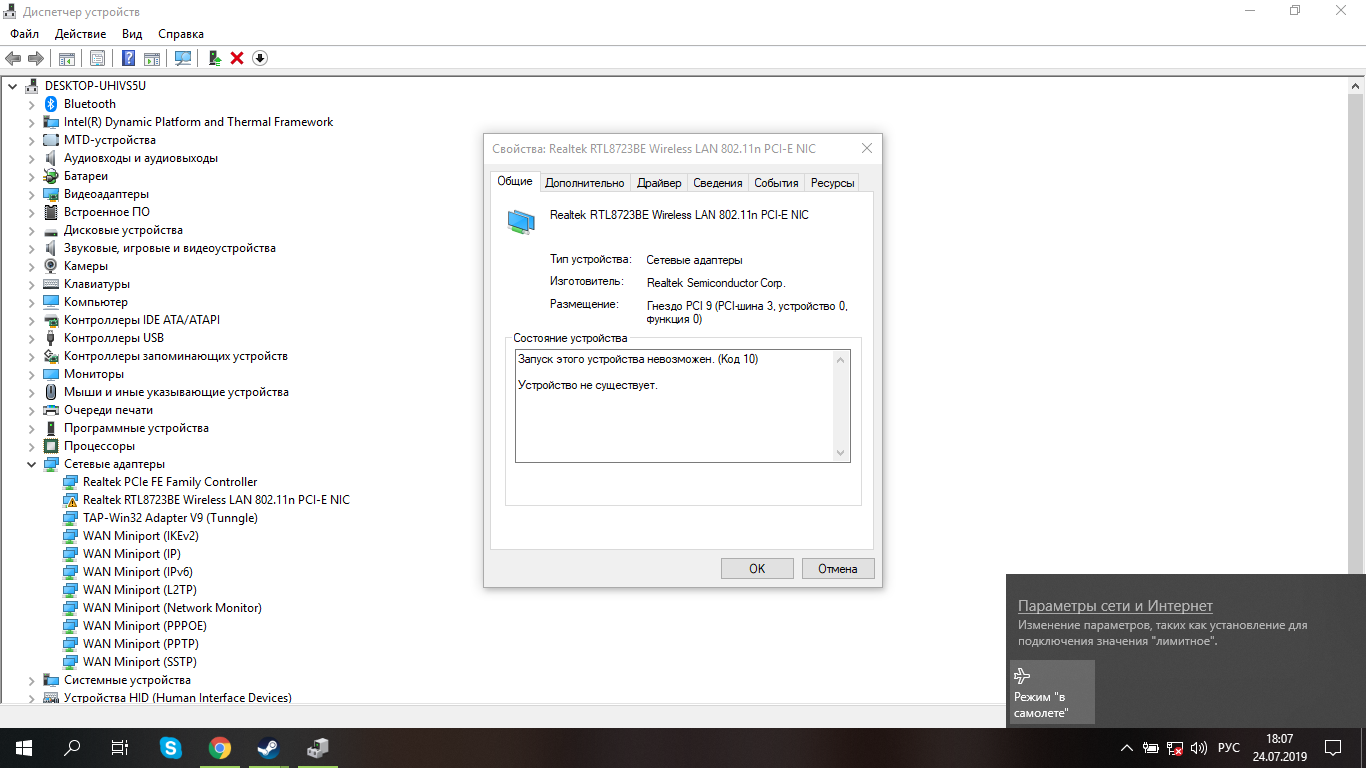
Task: Expand the Видеоадаптеры node
Action: 32,194
